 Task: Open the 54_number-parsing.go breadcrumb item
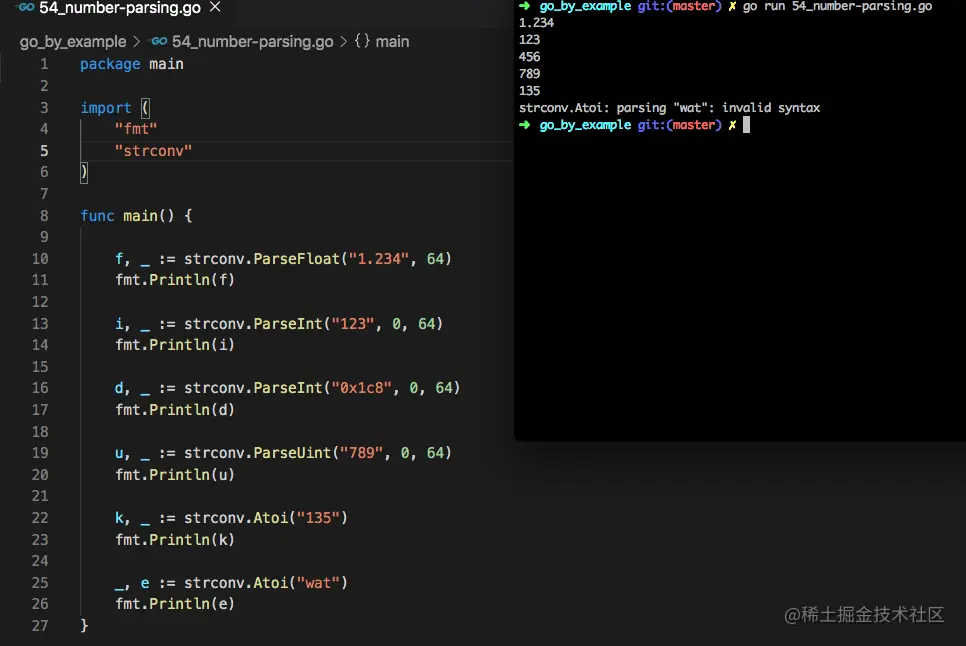[252, 42]
